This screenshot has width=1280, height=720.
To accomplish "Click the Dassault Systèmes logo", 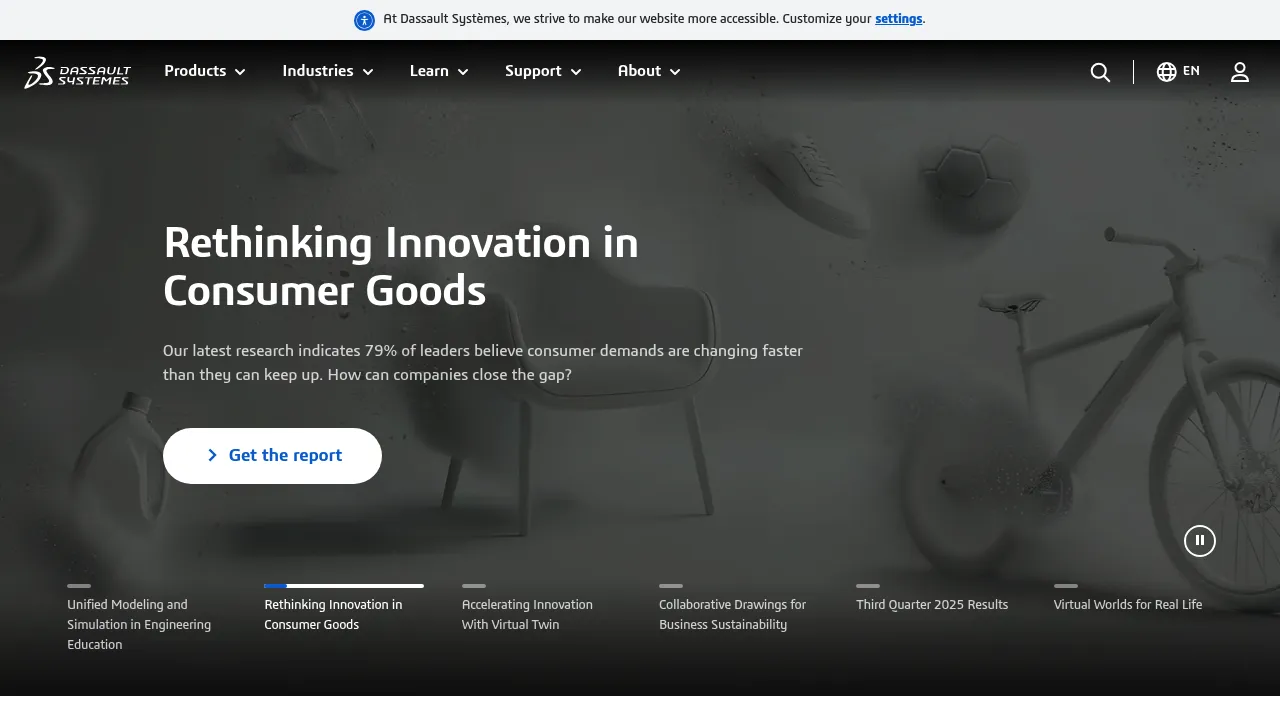I will 77,72.
